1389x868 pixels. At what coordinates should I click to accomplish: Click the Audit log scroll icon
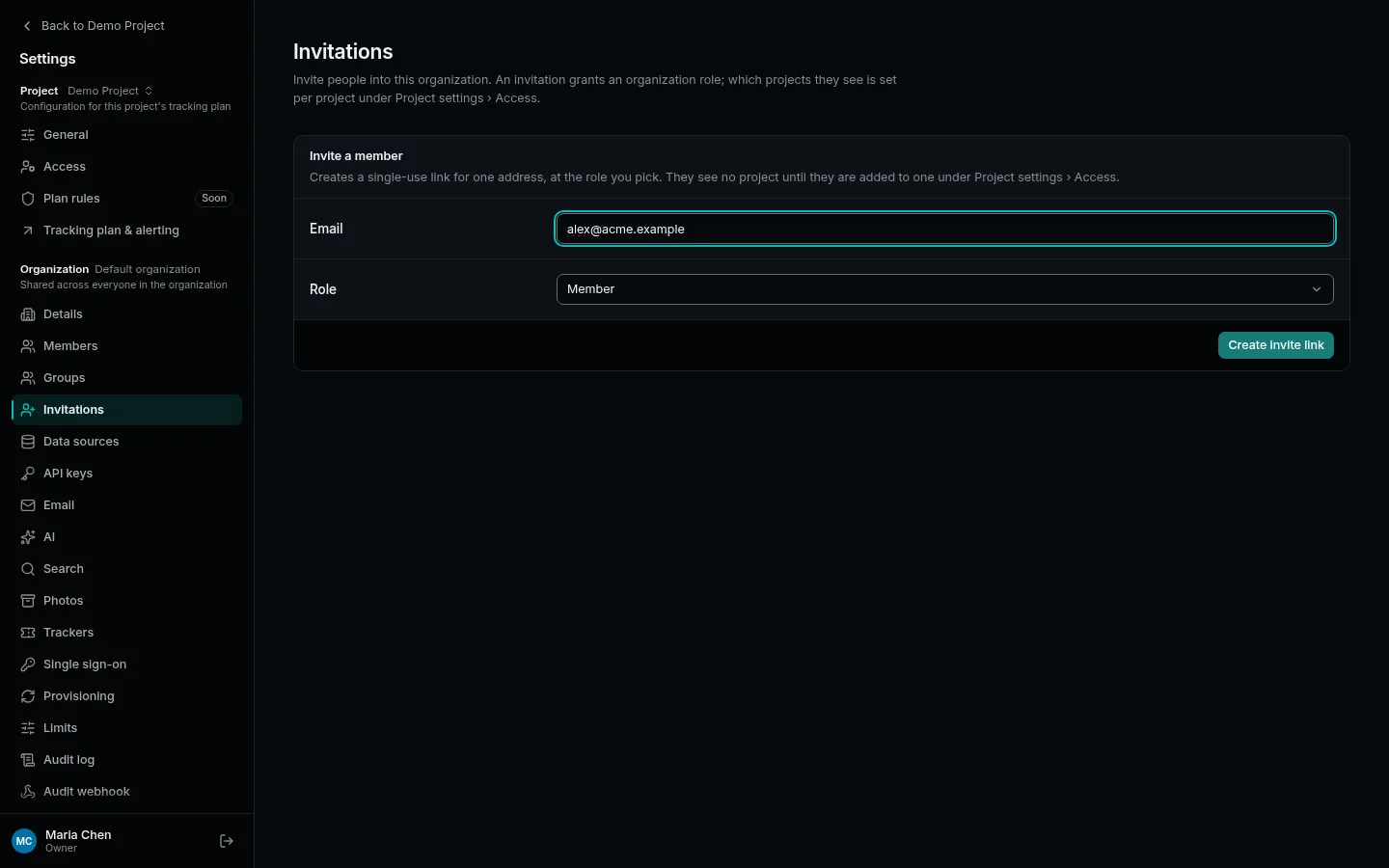(28, 760)
